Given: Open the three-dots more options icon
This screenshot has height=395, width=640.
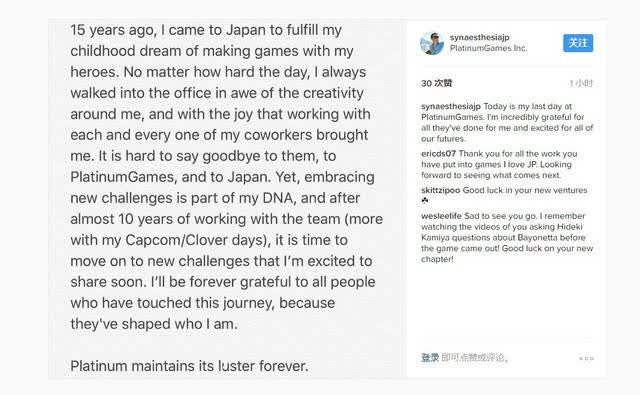Looking at the screenshot, I should [x=586, y=358].
